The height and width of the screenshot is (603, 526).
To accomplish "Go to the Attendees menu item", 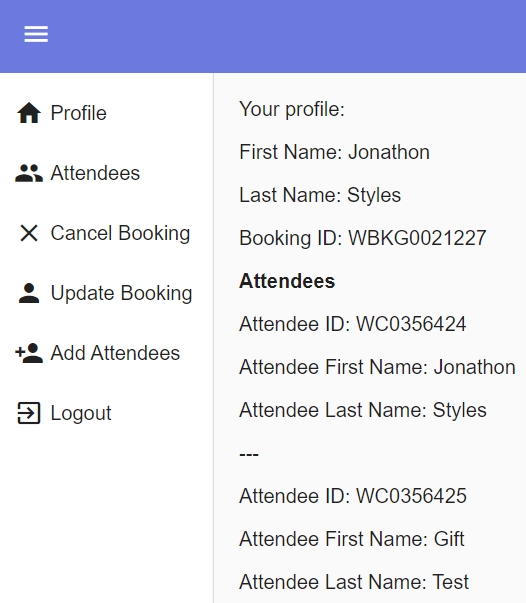I will (95, 173).
